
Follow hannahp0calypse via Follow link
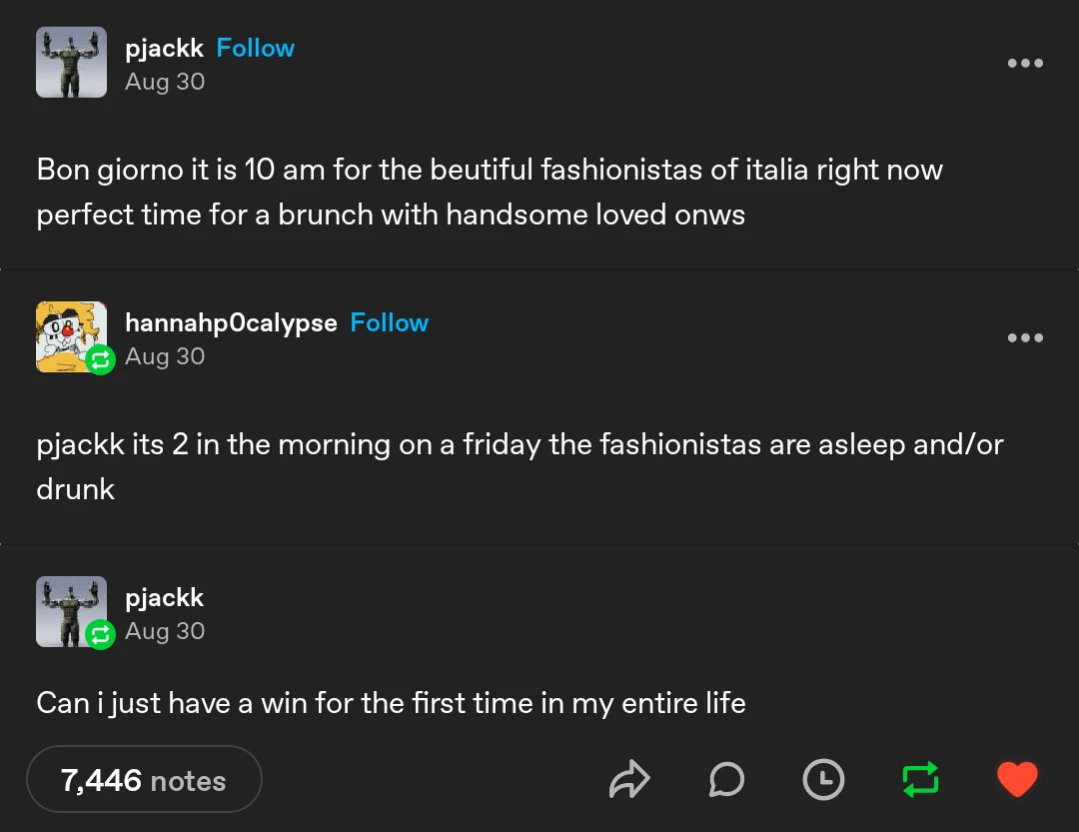point(389,323)
